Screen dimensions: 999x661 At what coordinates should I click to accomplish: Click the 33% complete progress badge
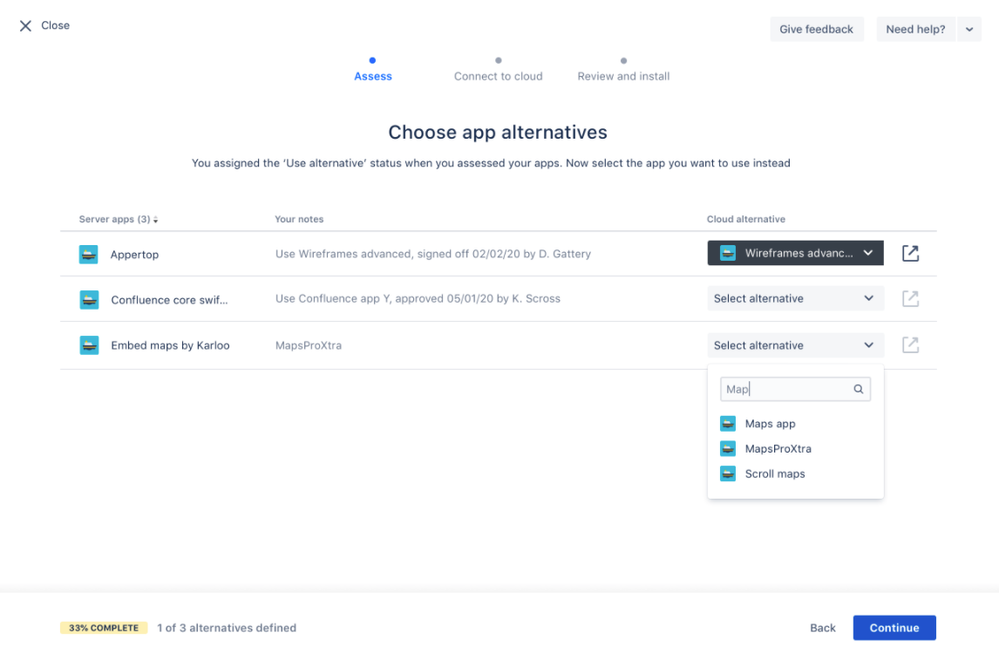[x=103, y=627]
